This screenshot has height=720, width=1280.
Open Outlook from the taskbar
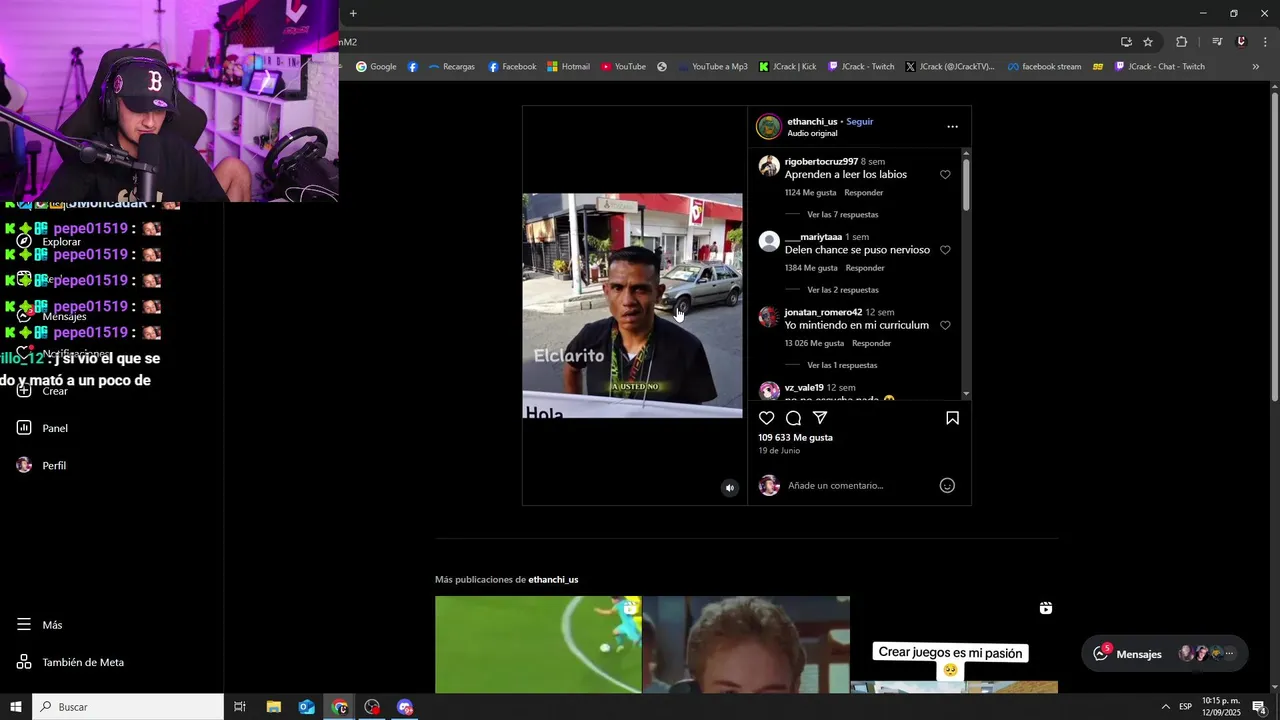(x=306, y=707)
